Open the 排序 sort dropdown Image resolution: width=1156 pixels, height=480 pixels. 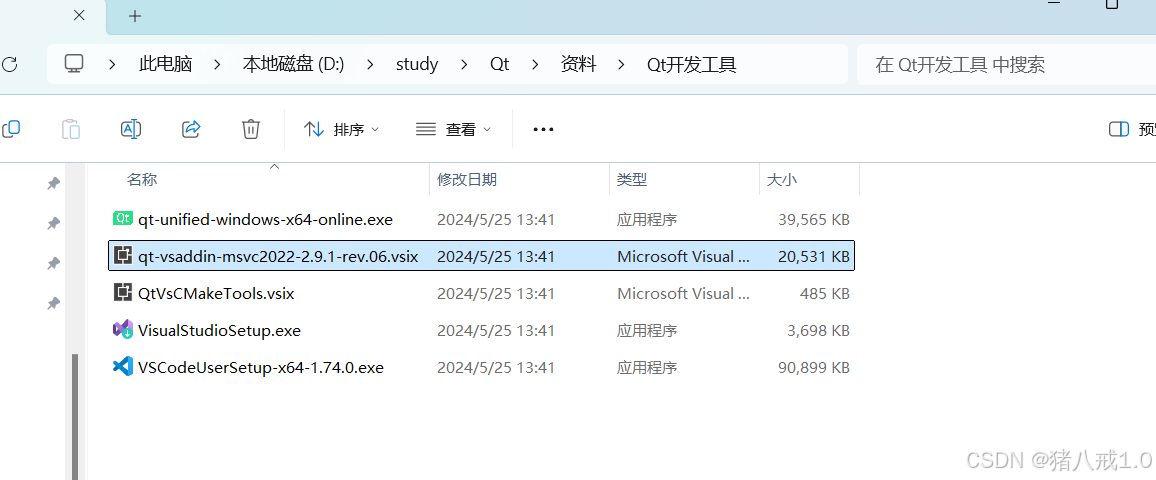coord(341,130)
